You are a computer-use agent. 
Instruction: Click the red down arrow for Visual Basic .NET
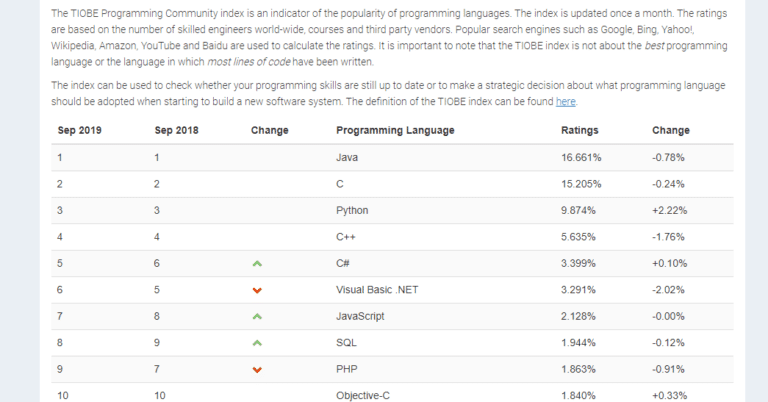coord(257,290)
